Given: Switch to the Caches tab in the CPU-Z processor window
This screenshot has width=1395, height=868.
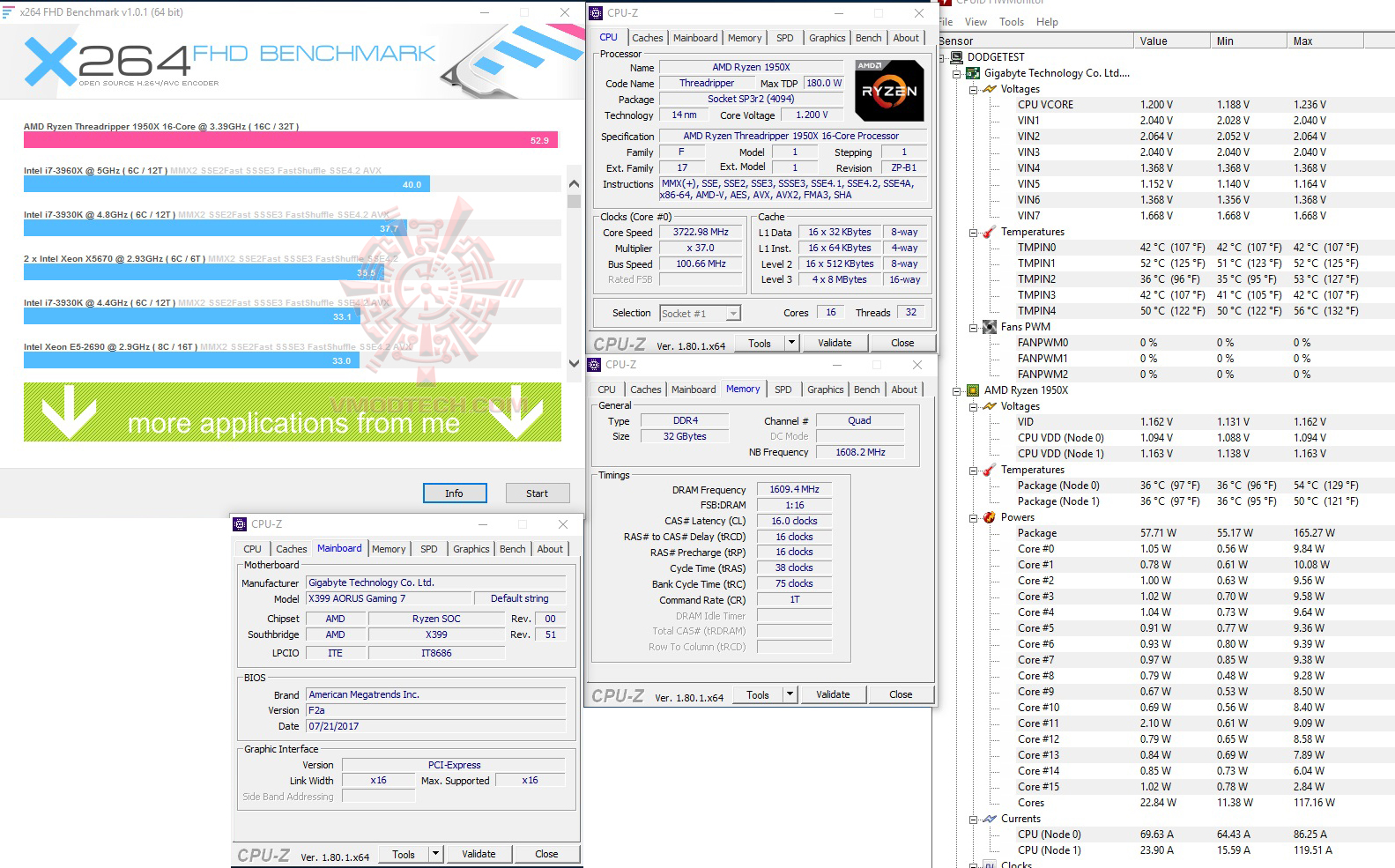Looking at the screenshot, I should coord(648,38).
